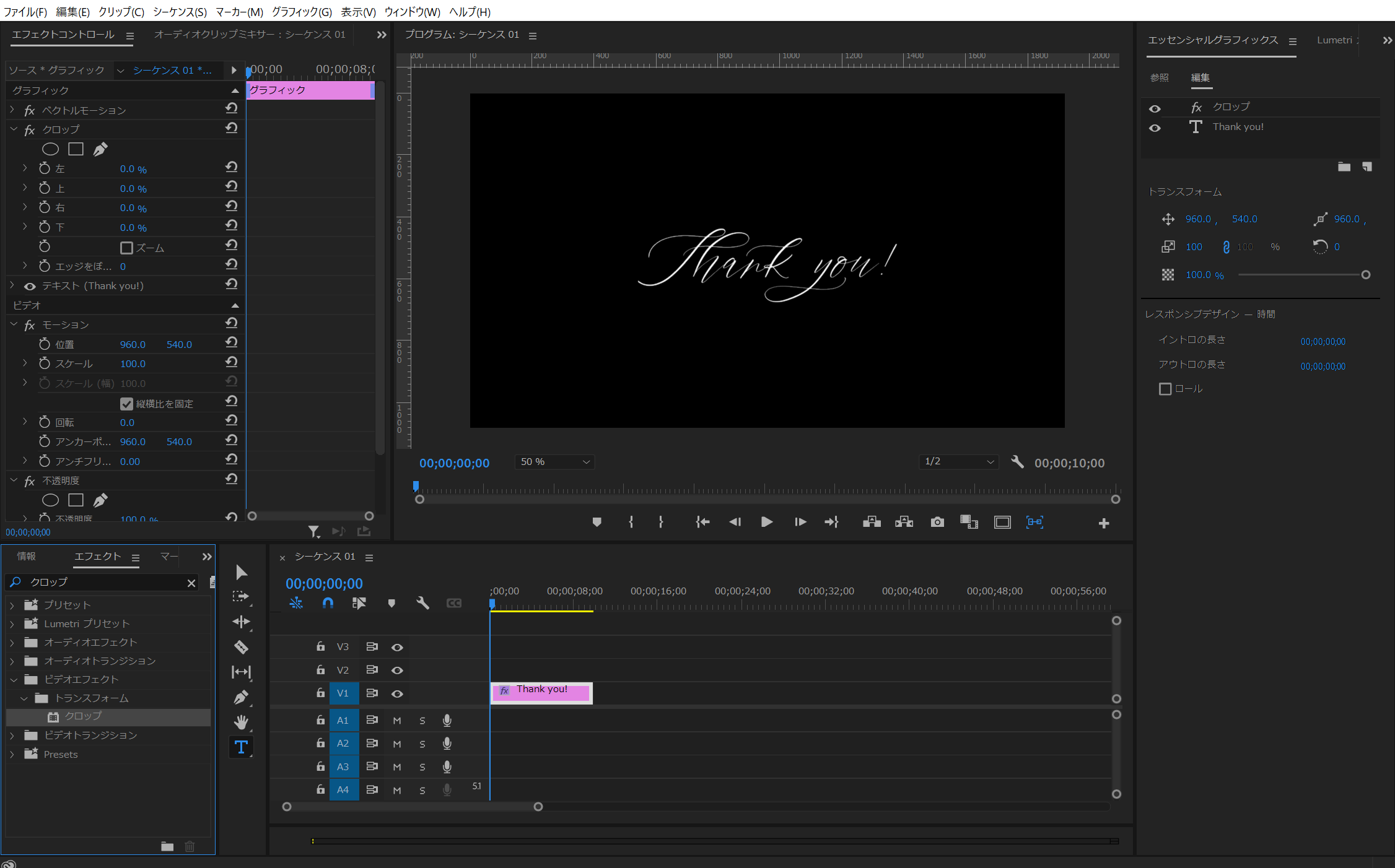Open the Graphics menu
The width and height of the screenshot is (1395, 868).
coord(302,12)
